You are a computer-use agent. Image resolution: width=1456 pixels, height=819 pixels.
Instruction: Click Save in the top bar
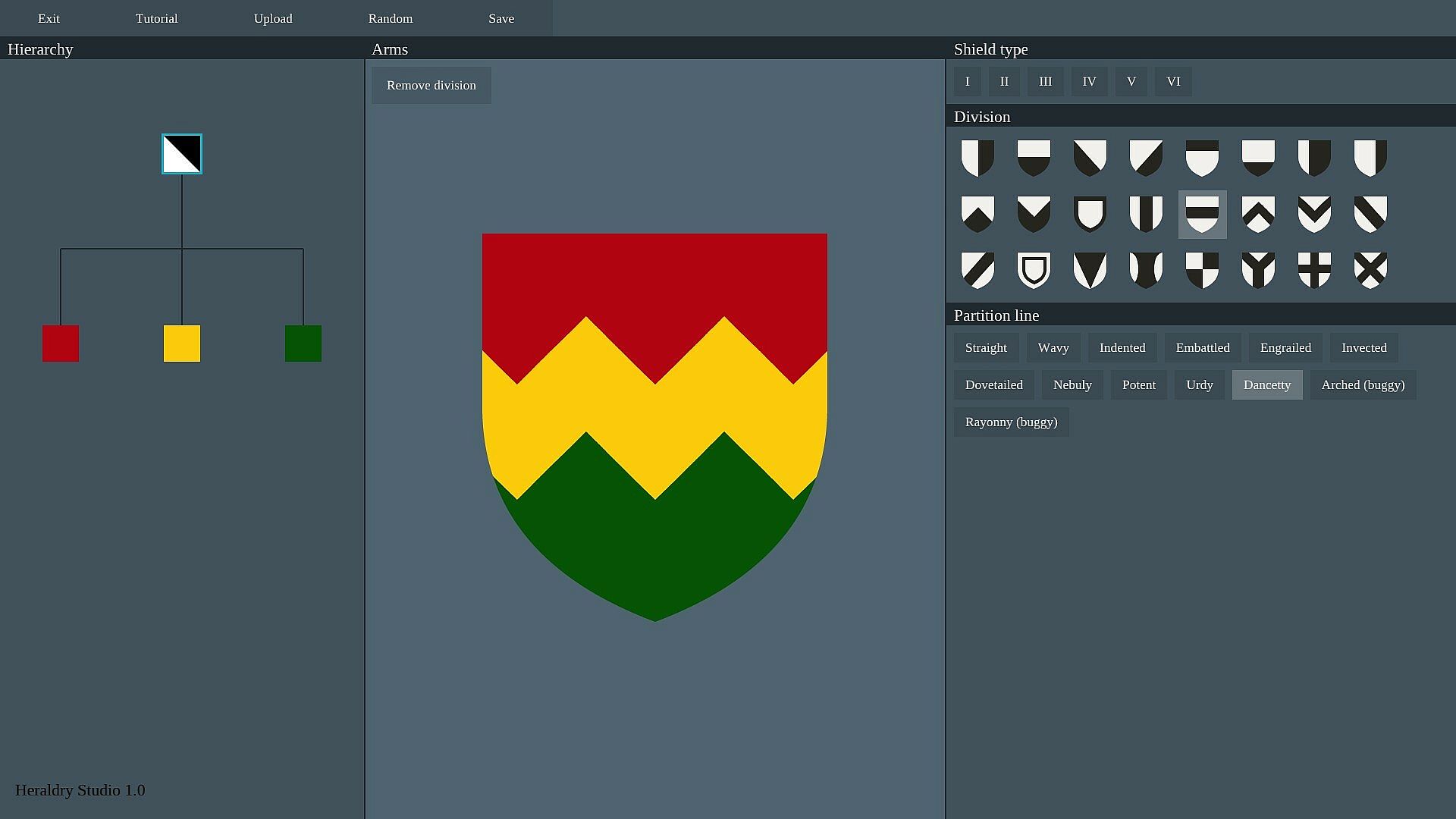tap(501, 18)
